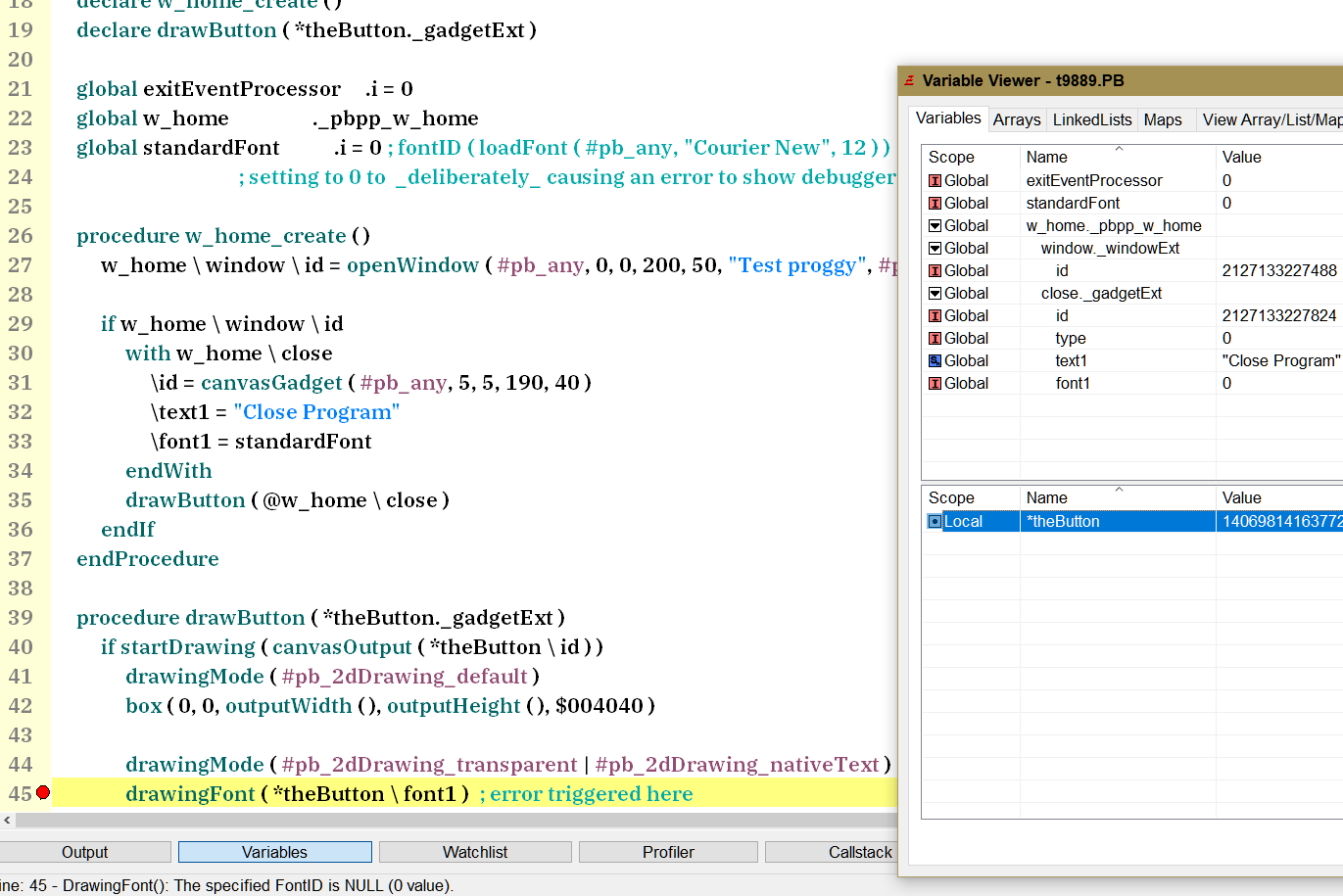Click the value 2127133227824
The image size is (1343, 896).
tap(1279, 315)
